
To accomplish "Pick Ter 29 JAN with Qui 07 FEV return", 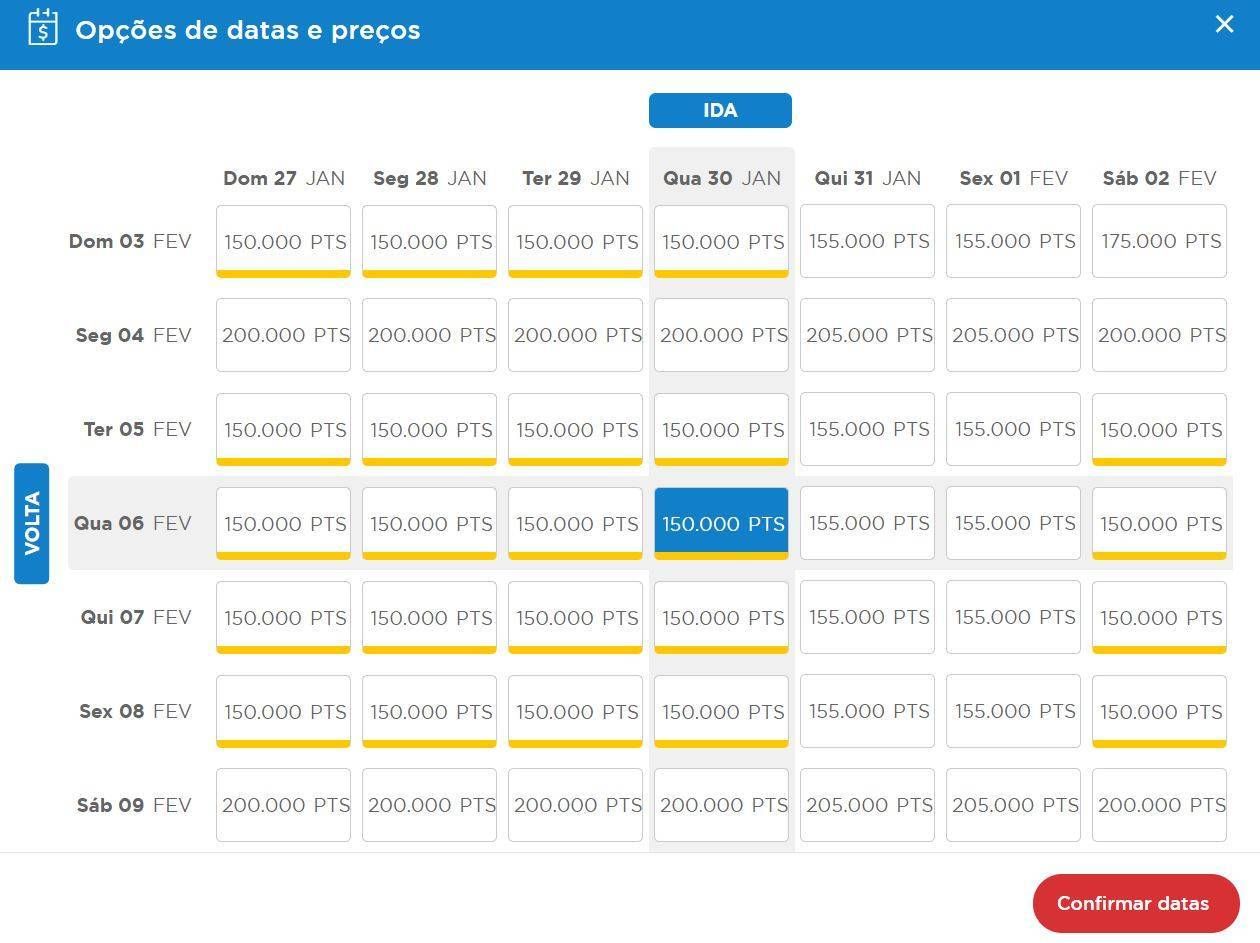I will pos(575,617).
